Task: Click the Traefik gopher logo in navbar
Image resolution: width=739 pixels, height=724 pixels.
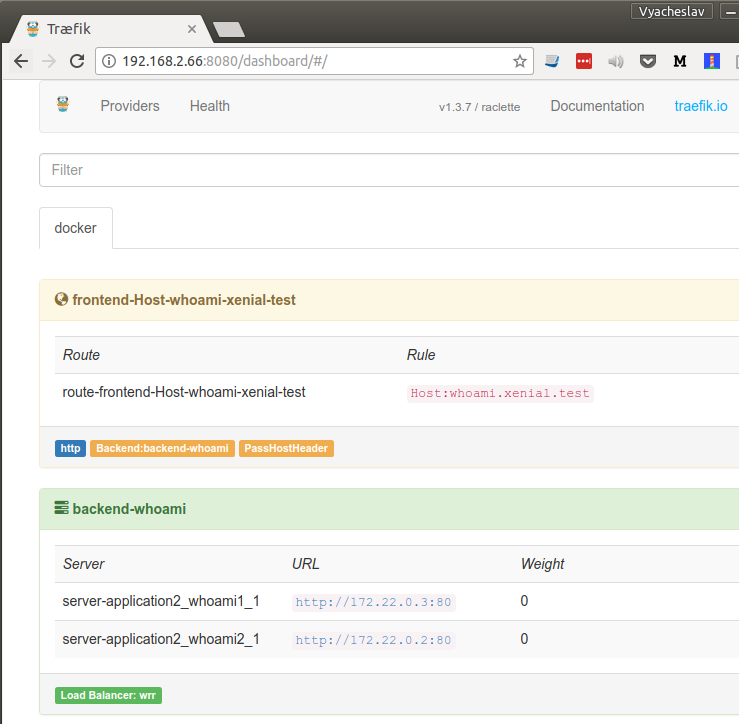Action: pyautogui.click(x=63, y=105)
